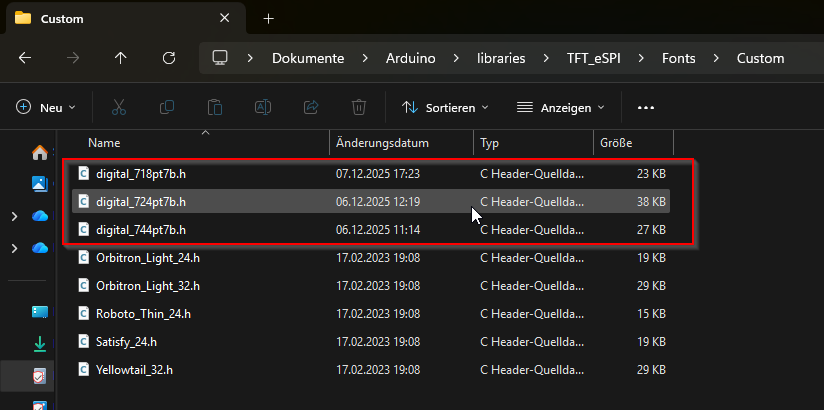Click the libraries breadcrumb segment
824x410 pixels.
(500, 58)
